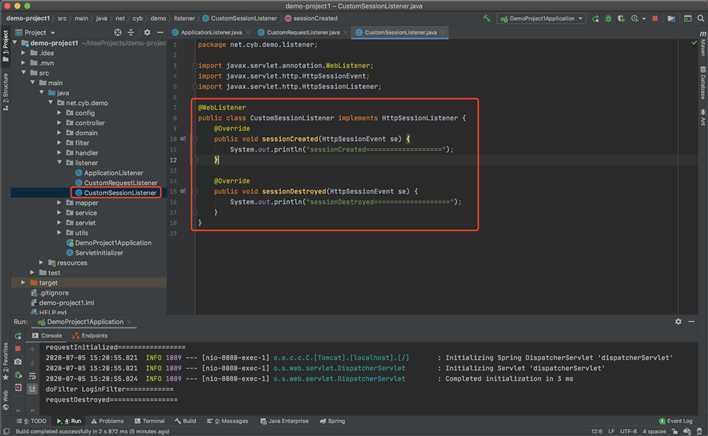Viewport: 708px width, 436px height.
Task: Toggle the Ant tool window on right edge
Action: 703,116
